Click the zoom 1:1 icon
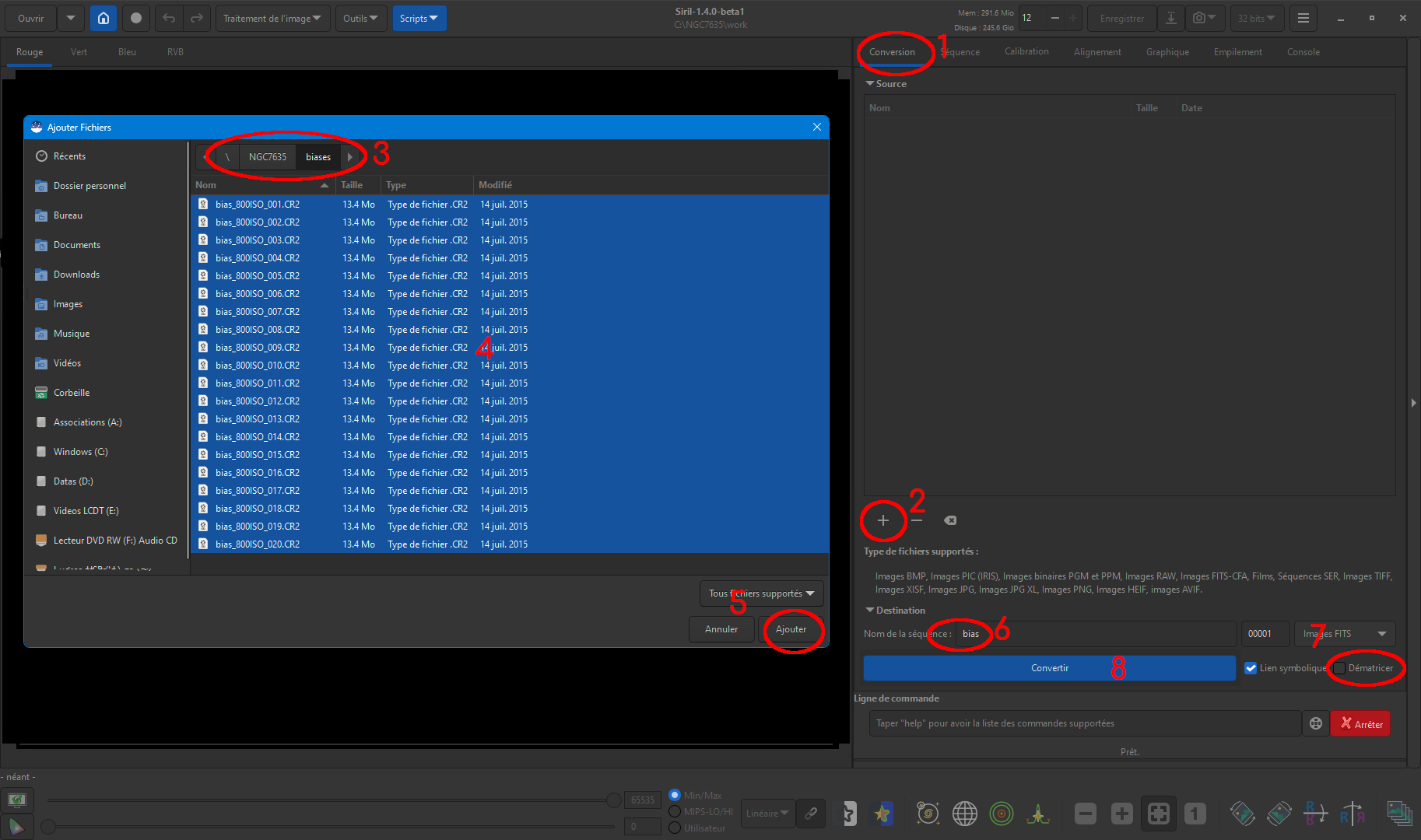Viewport: 1421px width, 840px height. [1195, 814]
